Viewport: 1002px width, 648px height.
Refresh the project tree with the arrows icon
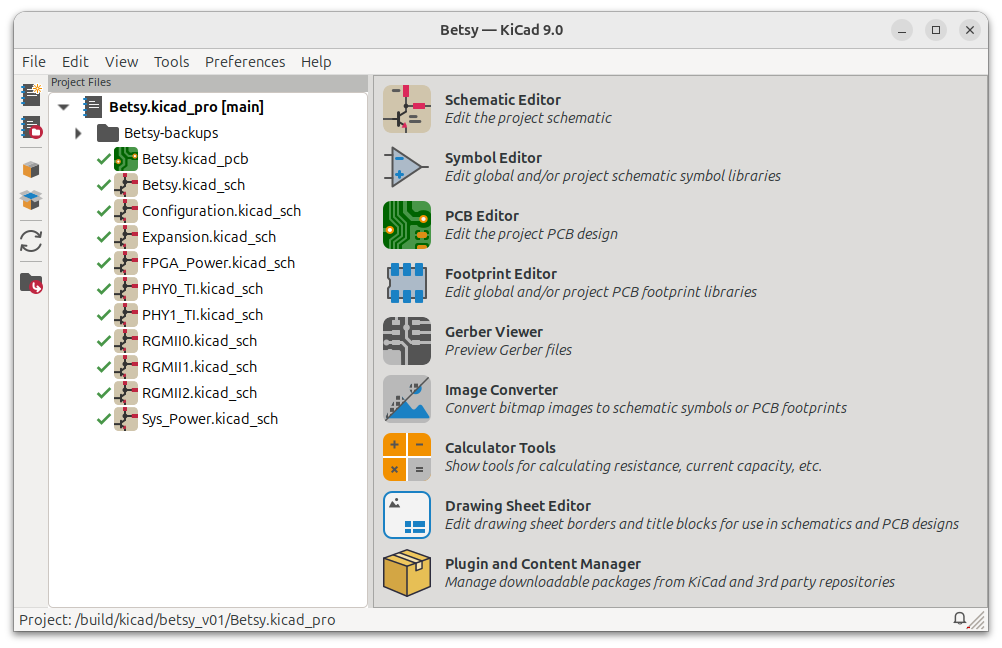pyautogui.click(x=31, y=241)
